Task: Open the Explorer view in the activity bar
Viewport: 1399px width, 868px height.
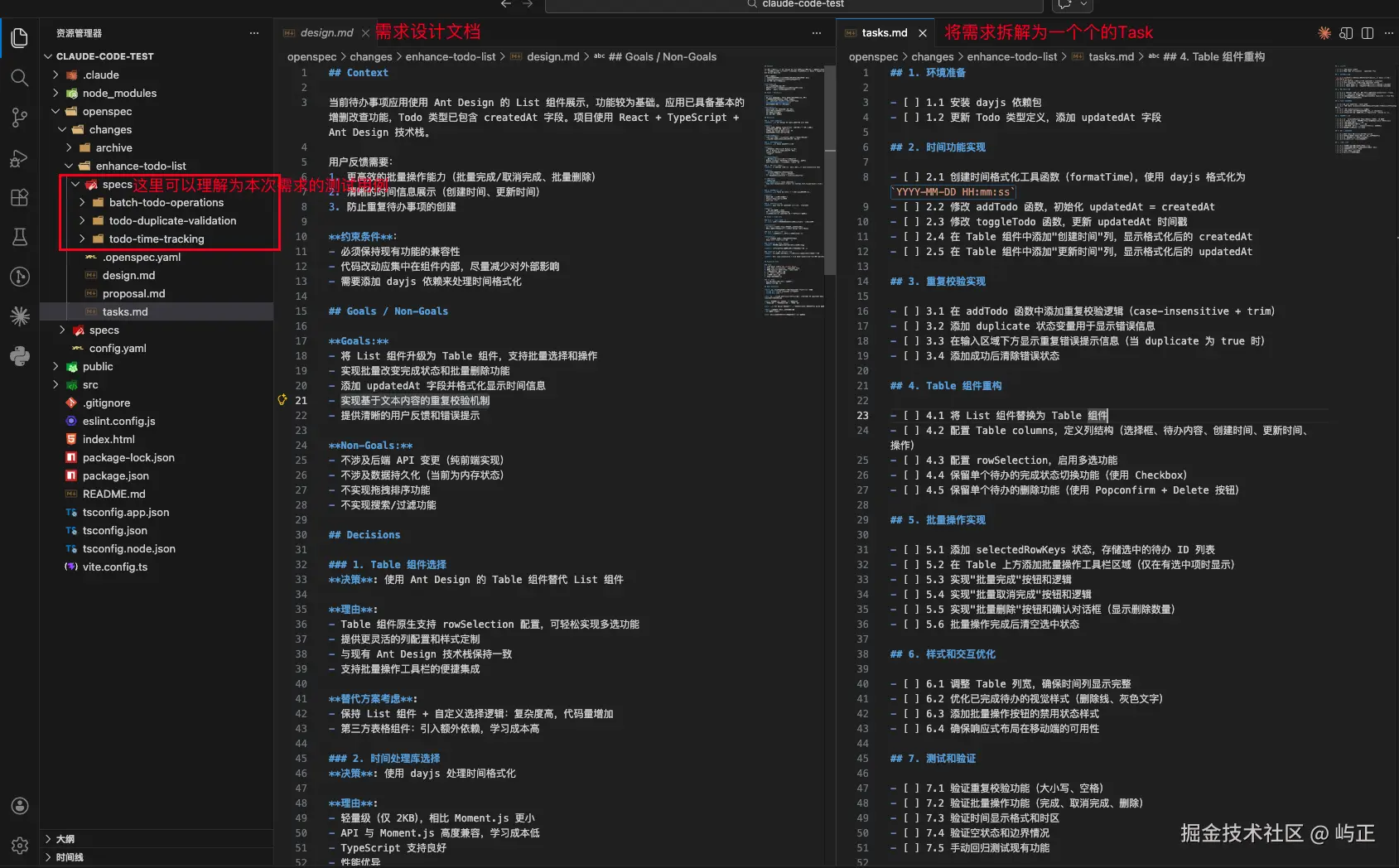Action: click(x=20, y=37)
